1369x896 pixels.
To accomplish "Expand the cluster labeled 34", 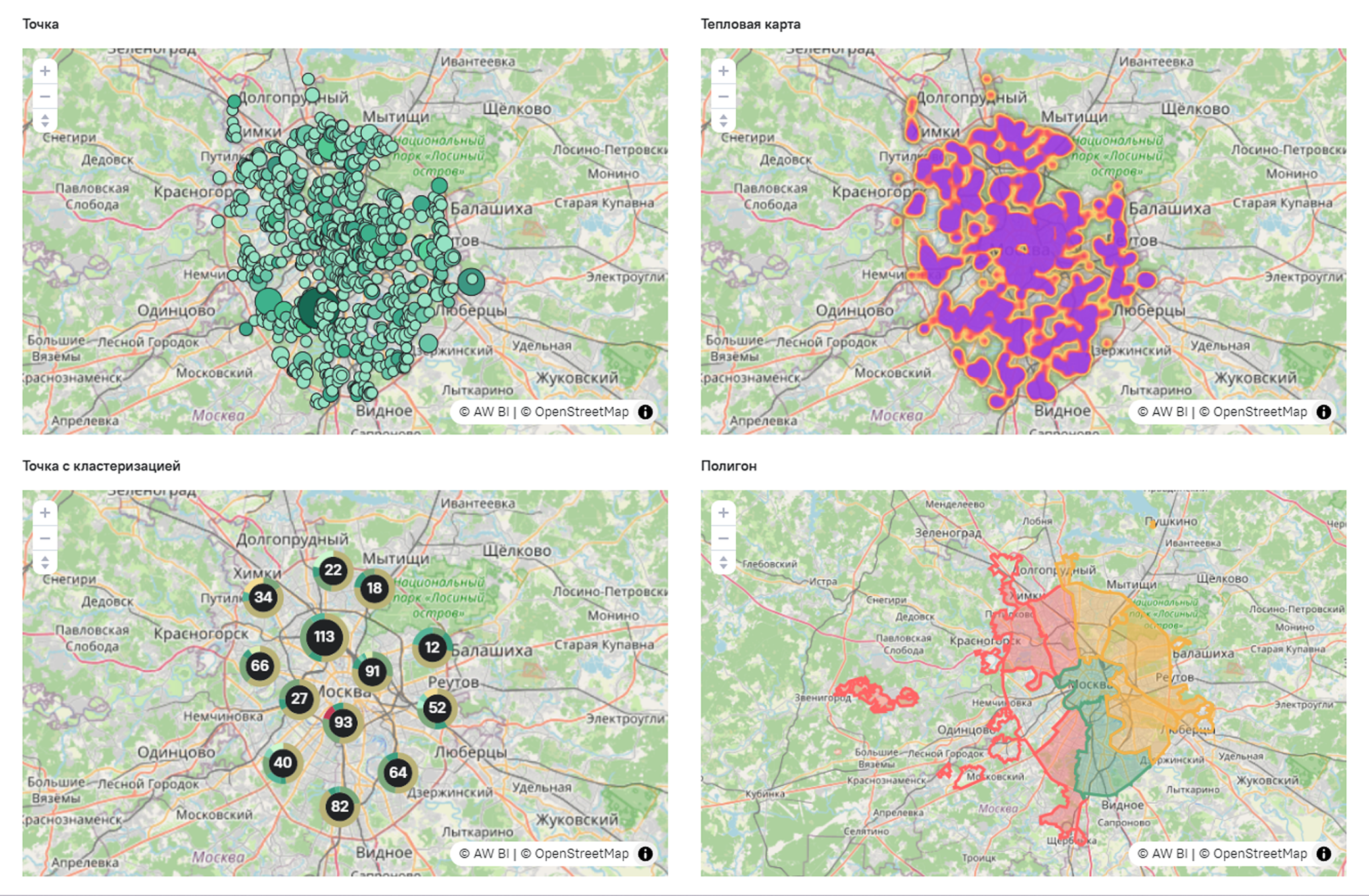I will tap(263, 598).
